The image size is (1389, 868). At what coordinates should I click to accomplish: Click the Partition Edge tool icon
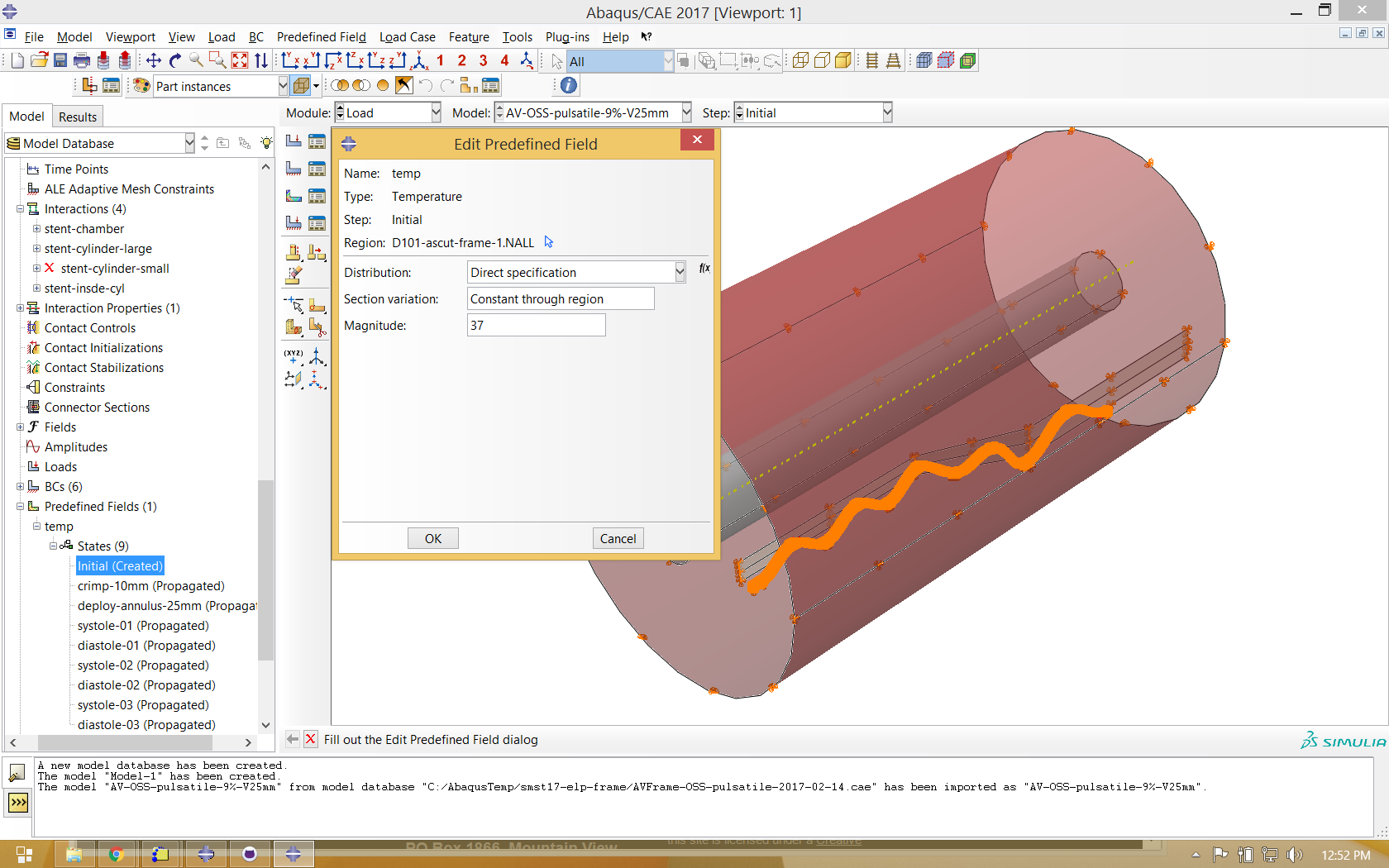pyautogui.click(x=294, y=305)
